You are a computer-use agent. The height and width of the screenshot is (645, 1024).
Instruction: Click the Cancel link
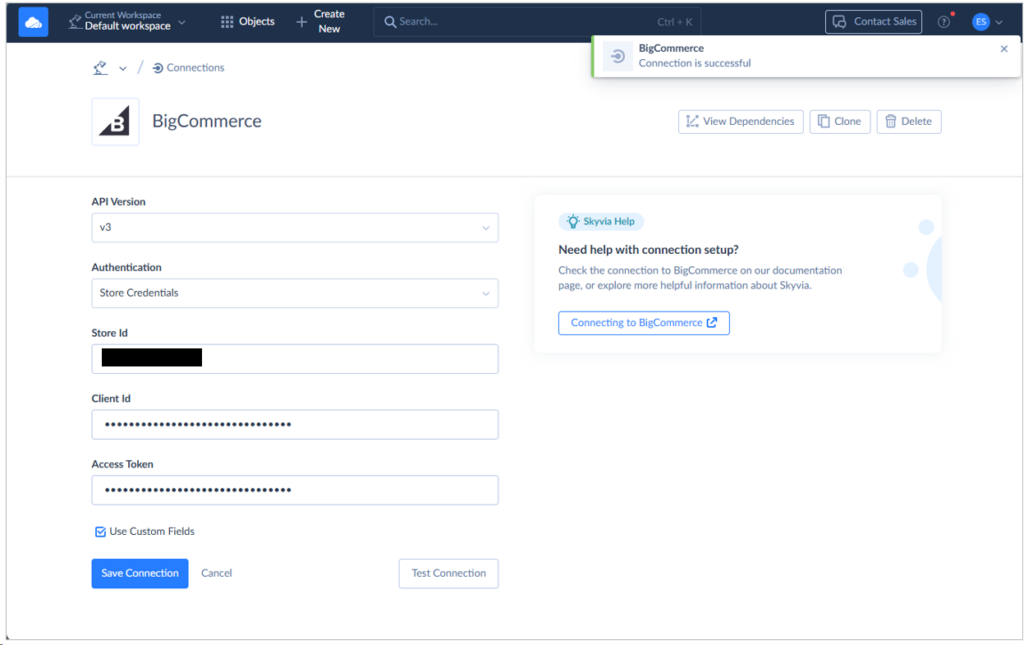click(x=216, y=573)
